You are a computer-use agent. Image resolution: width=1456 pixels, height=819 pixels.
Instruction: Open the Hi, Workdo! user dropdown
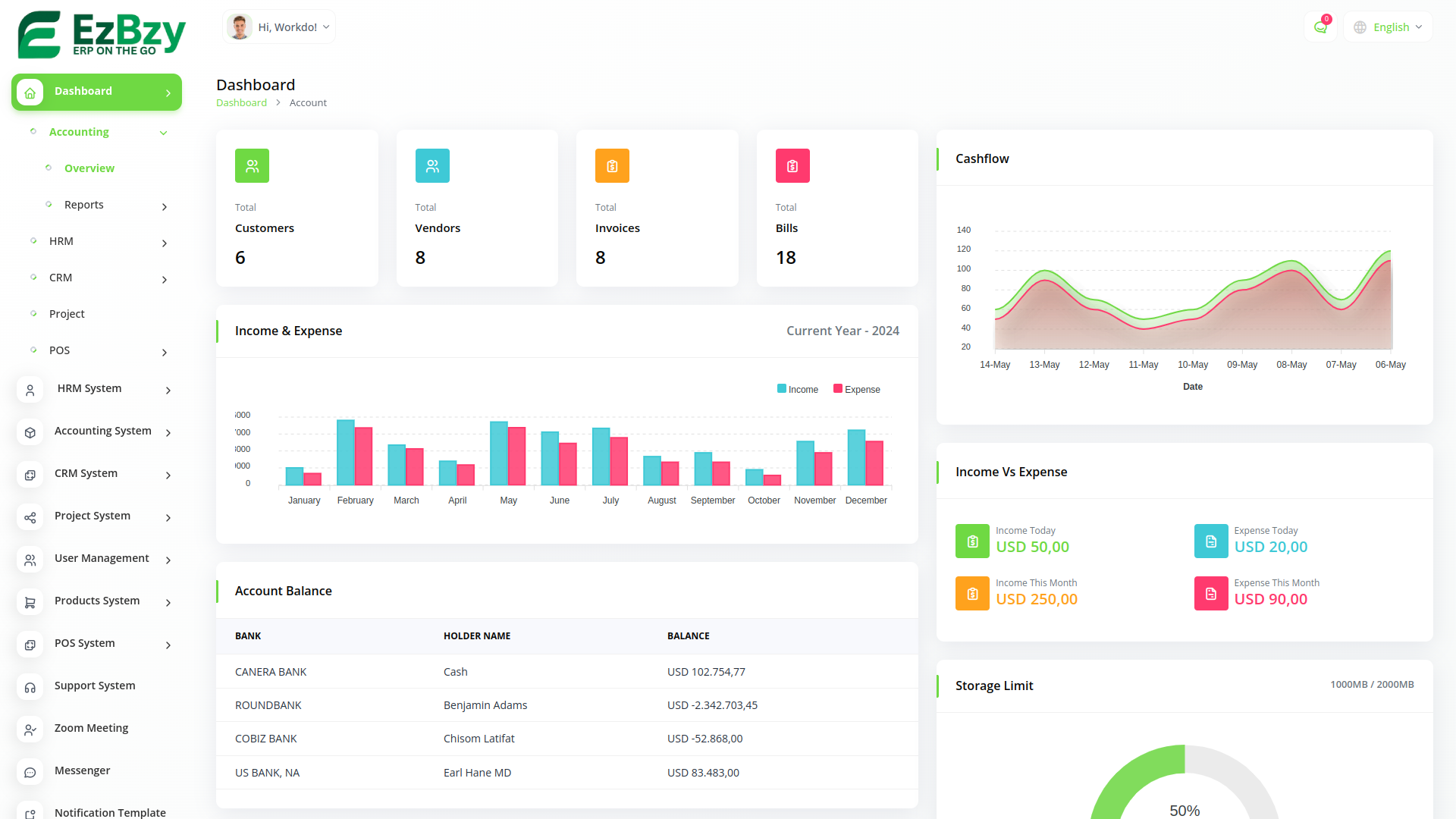(279, 27)
